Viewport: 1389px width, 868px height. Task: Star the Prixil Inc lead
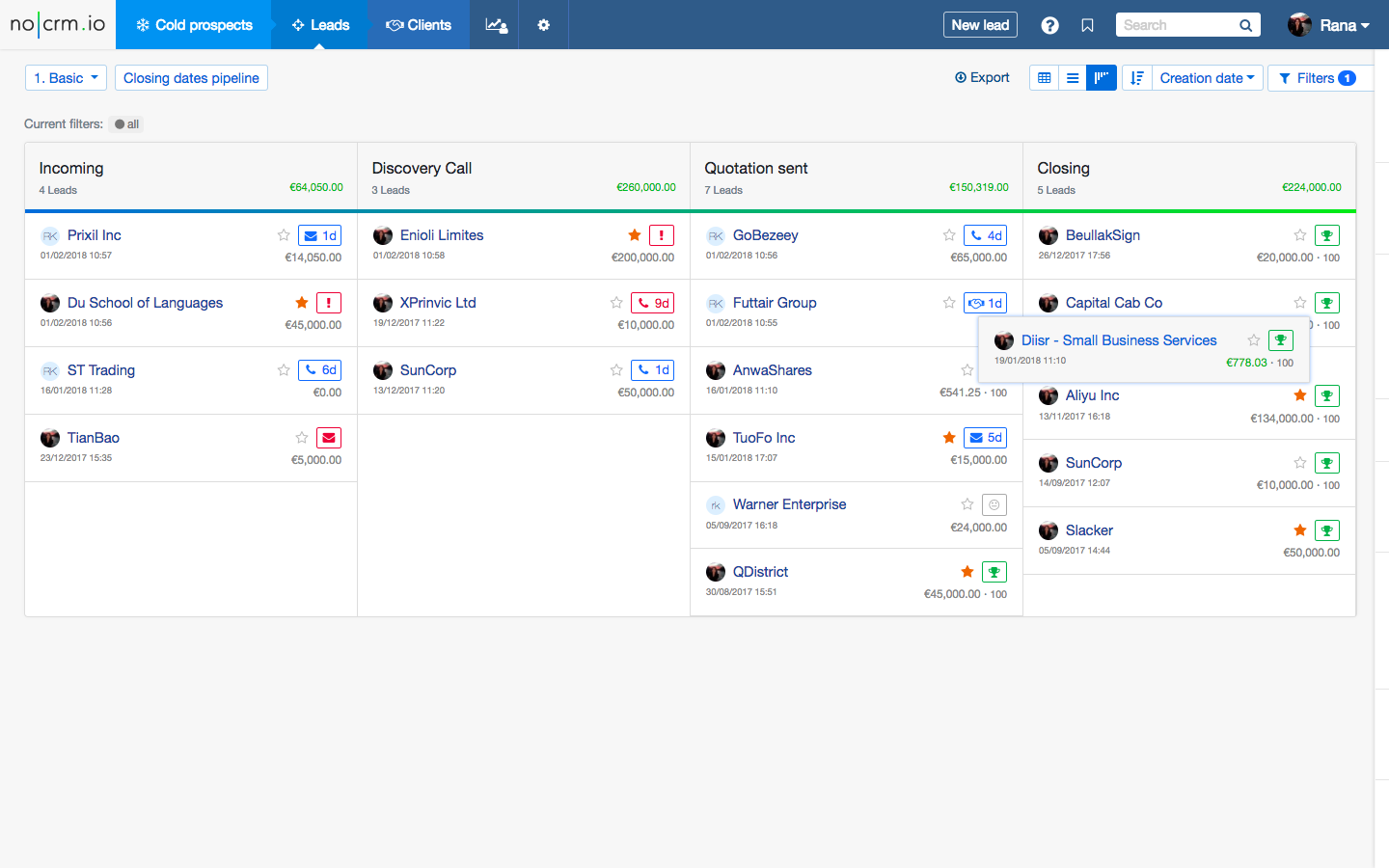284,235
